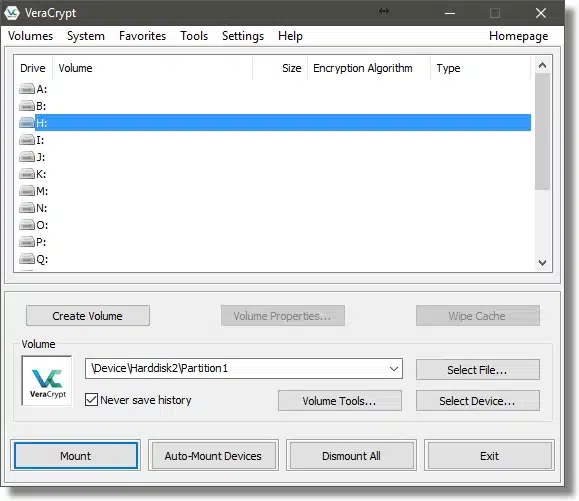Toggle the Never save history checkbox
The image size is (579, 501).
[91, 400]
